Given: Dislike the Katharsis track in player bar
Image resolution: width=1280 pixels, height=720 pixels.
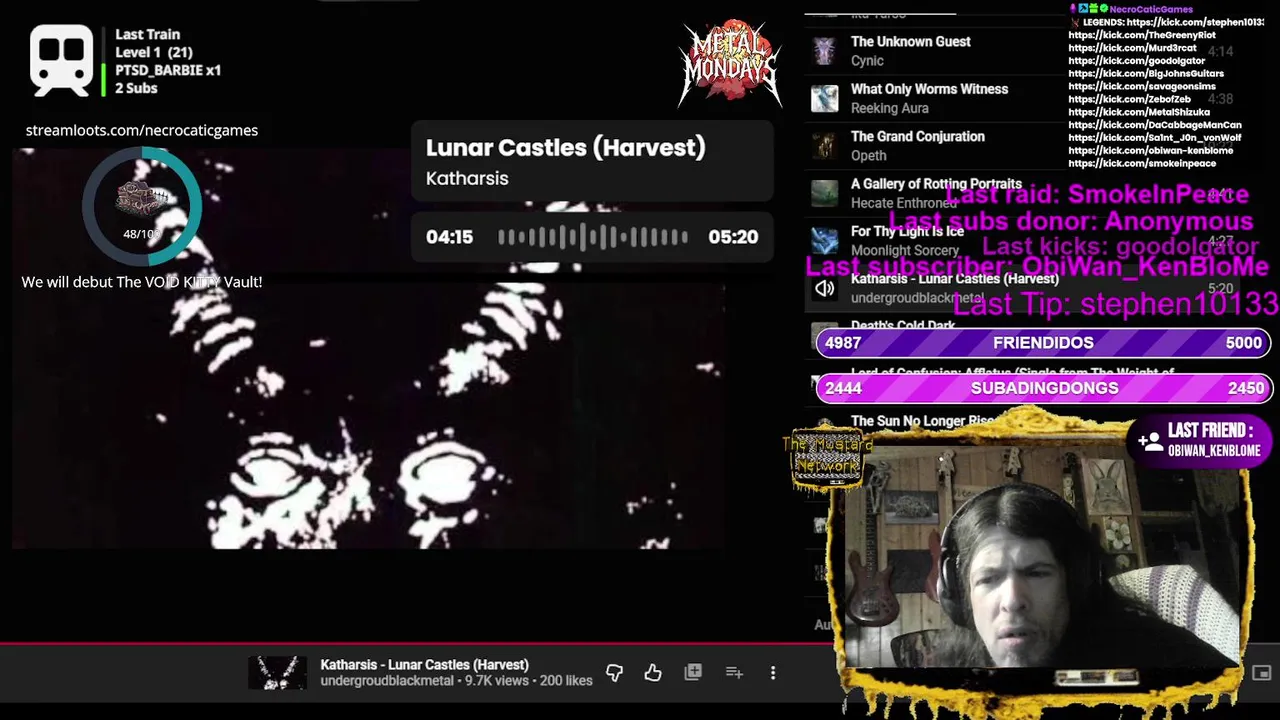Looking at the screenshot, I should tap(614, 673).
